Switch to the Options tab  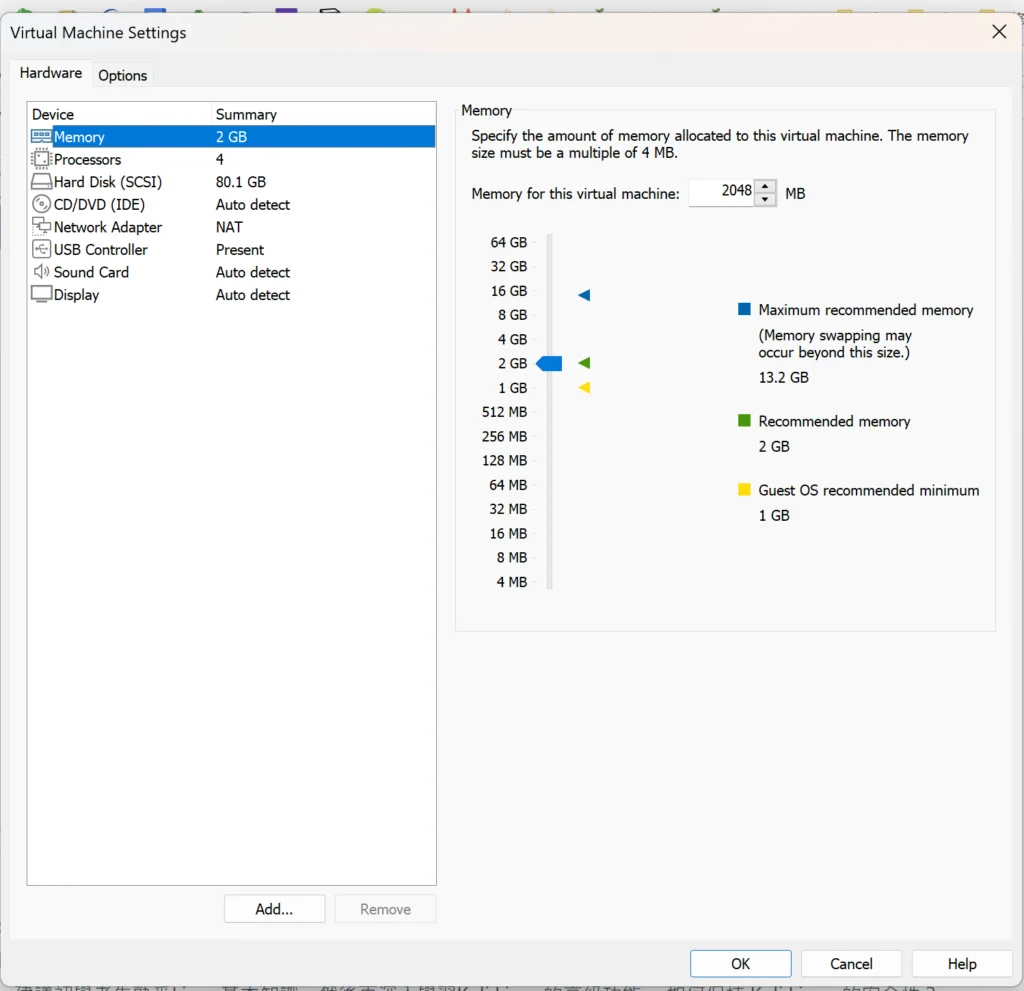click(x=123, y=75)
